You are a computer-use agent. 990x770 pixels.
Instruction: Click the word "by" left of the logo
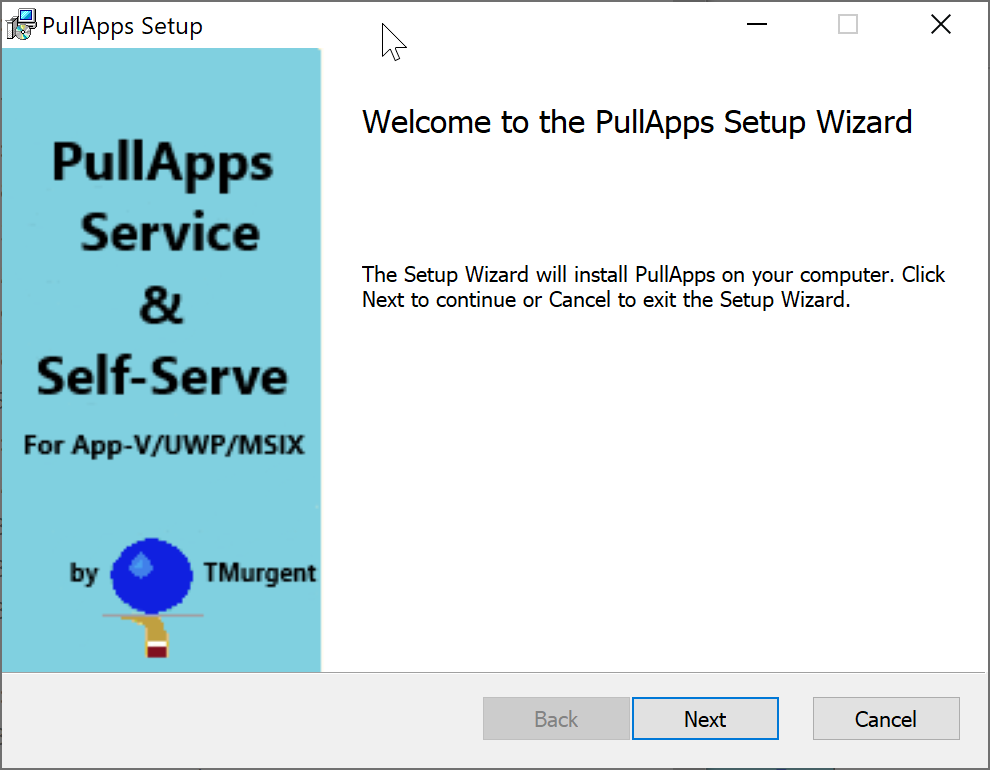pyautogui.click(x=84, y=573)
